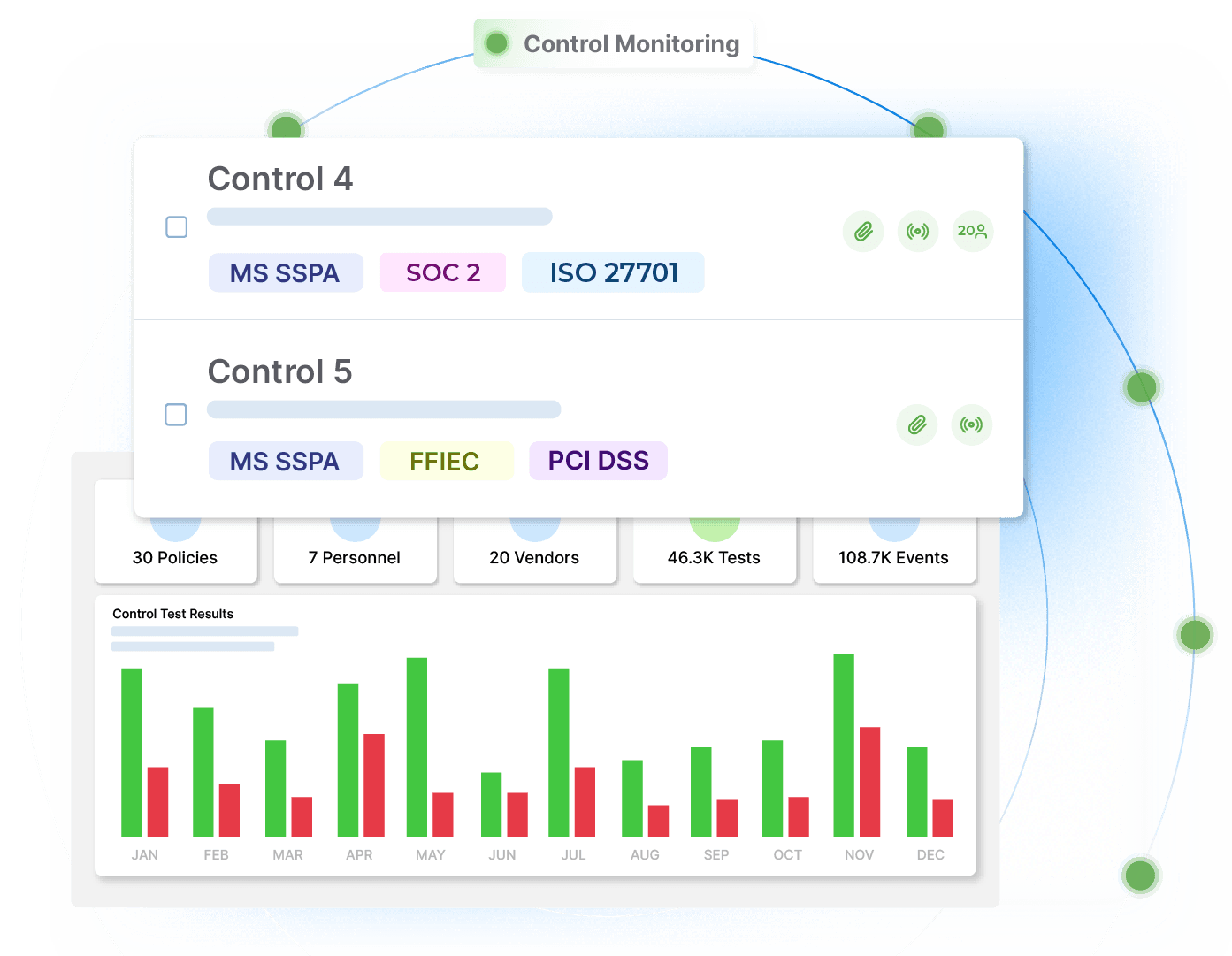Click the paperclip attachment icon for Control 4
The image size is (1232, 956).
tap(863, 232)
